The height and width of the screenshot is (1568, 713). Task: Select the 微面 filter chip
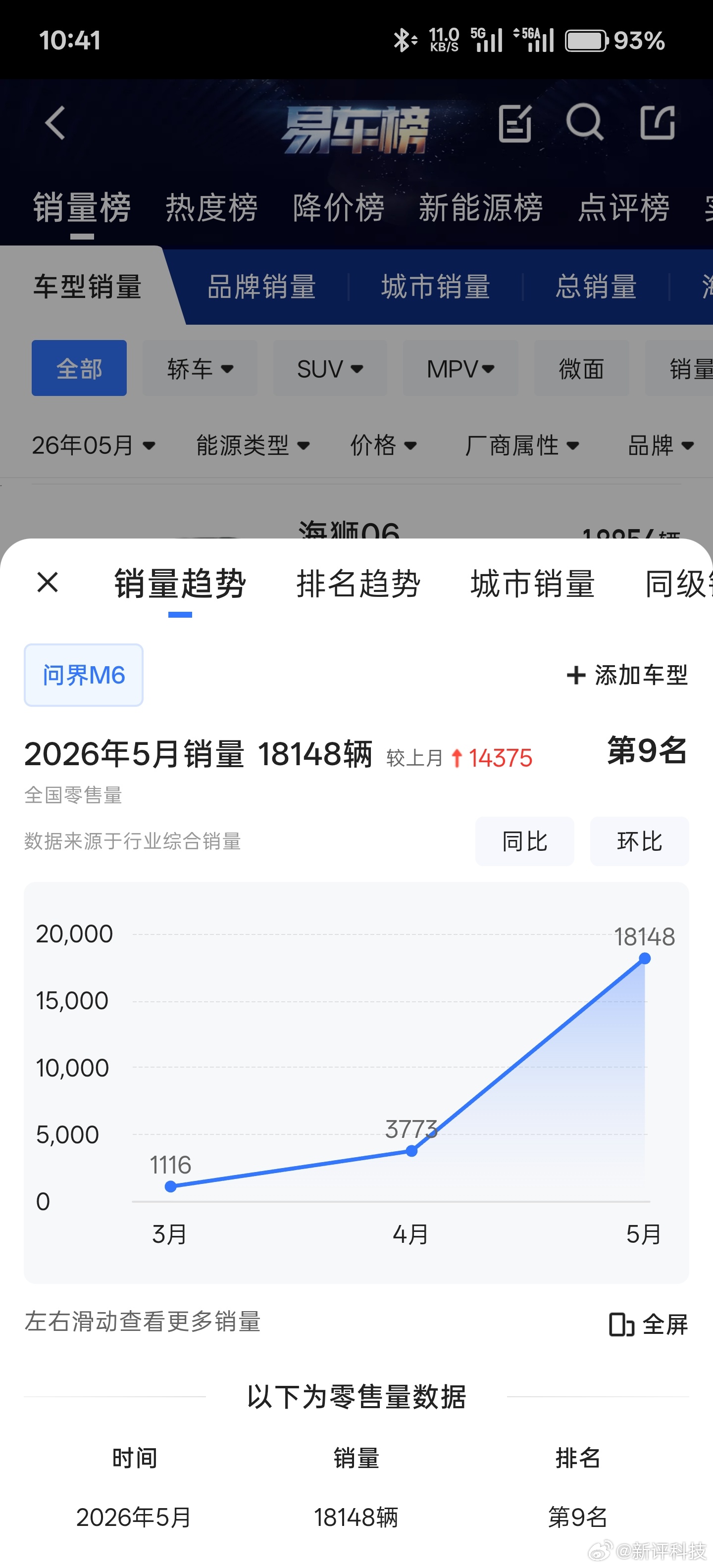pyautogui.click(x=581, y=368)
